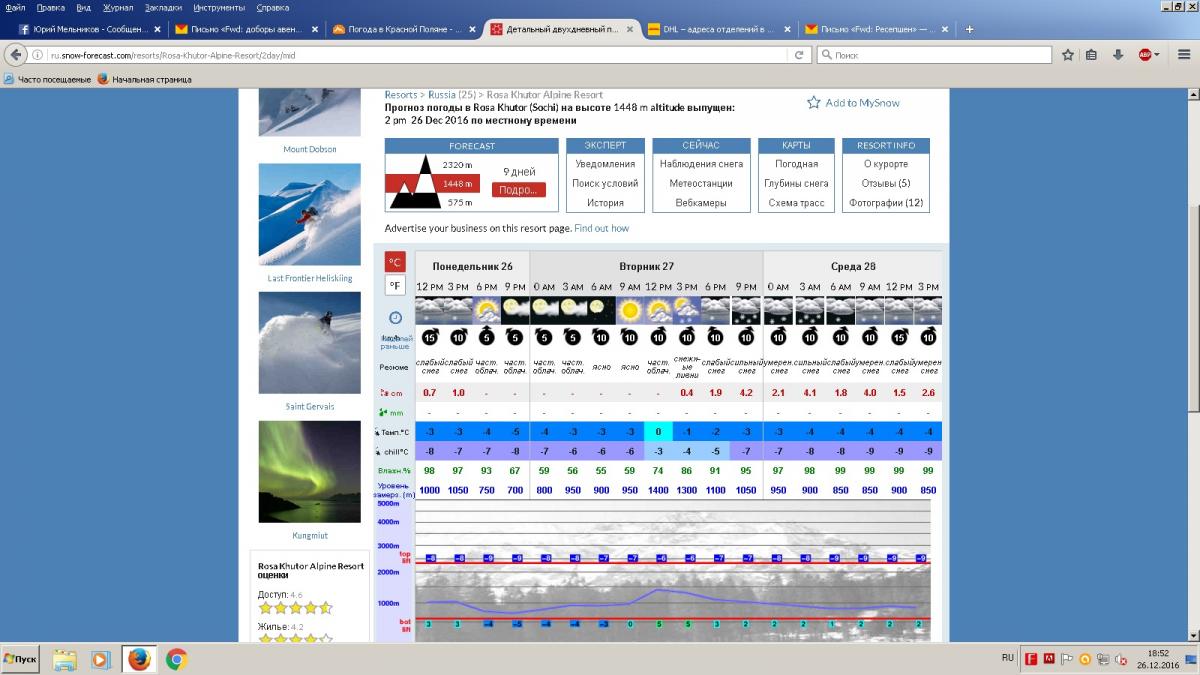Screen dimensions: 1200x675
Task: Open Chrome from the taskbar
Action: 176,659
